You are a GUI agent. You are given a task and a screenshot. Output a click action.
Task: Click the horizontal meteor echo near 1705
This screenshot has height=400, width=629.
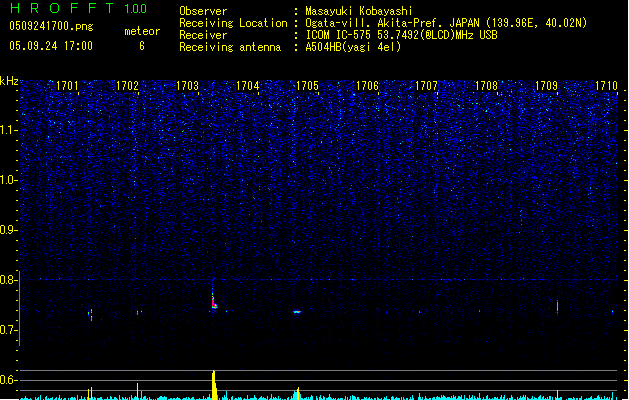[297, 312]
